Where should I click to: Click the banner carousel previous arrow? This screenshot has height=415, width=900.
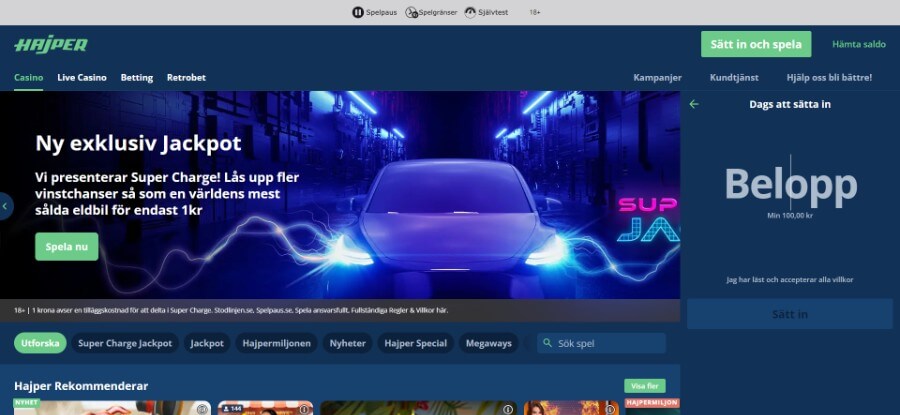pos(6,206)
